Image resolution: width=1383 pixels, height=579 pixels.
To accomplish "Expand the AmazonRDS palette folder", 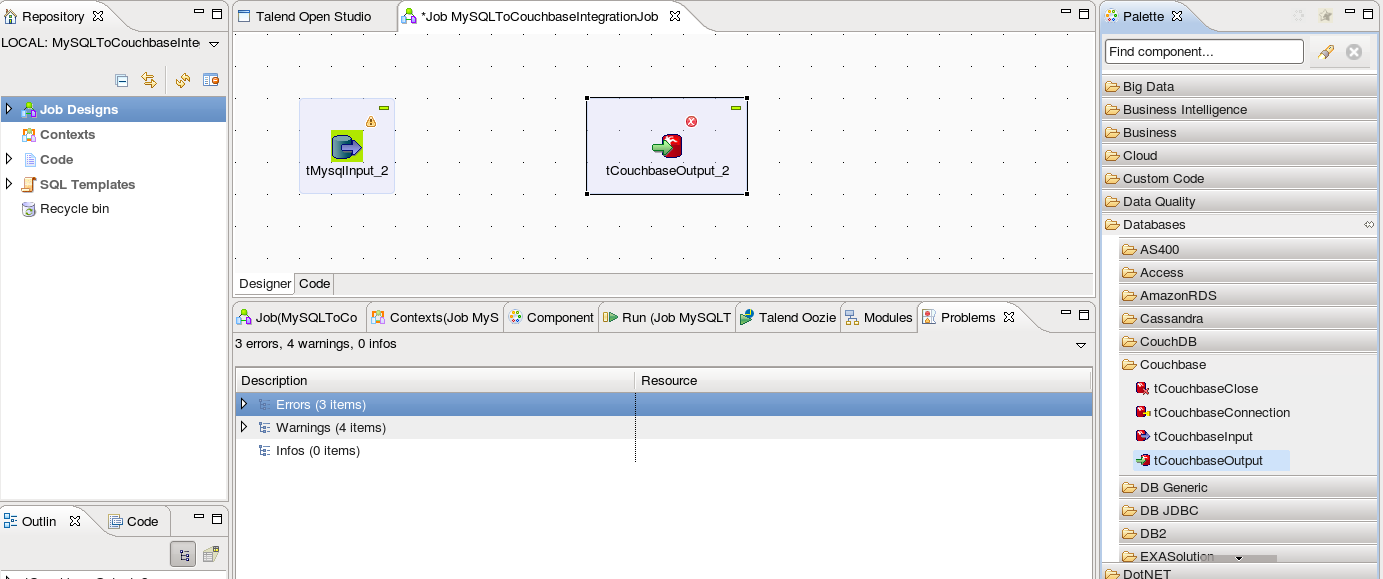I will (1248, 296).
